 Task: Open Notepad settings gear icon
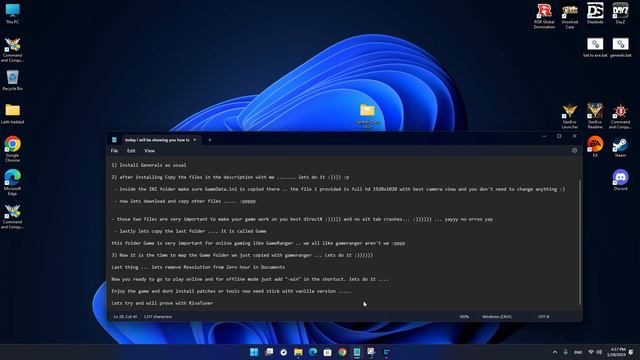574,151
